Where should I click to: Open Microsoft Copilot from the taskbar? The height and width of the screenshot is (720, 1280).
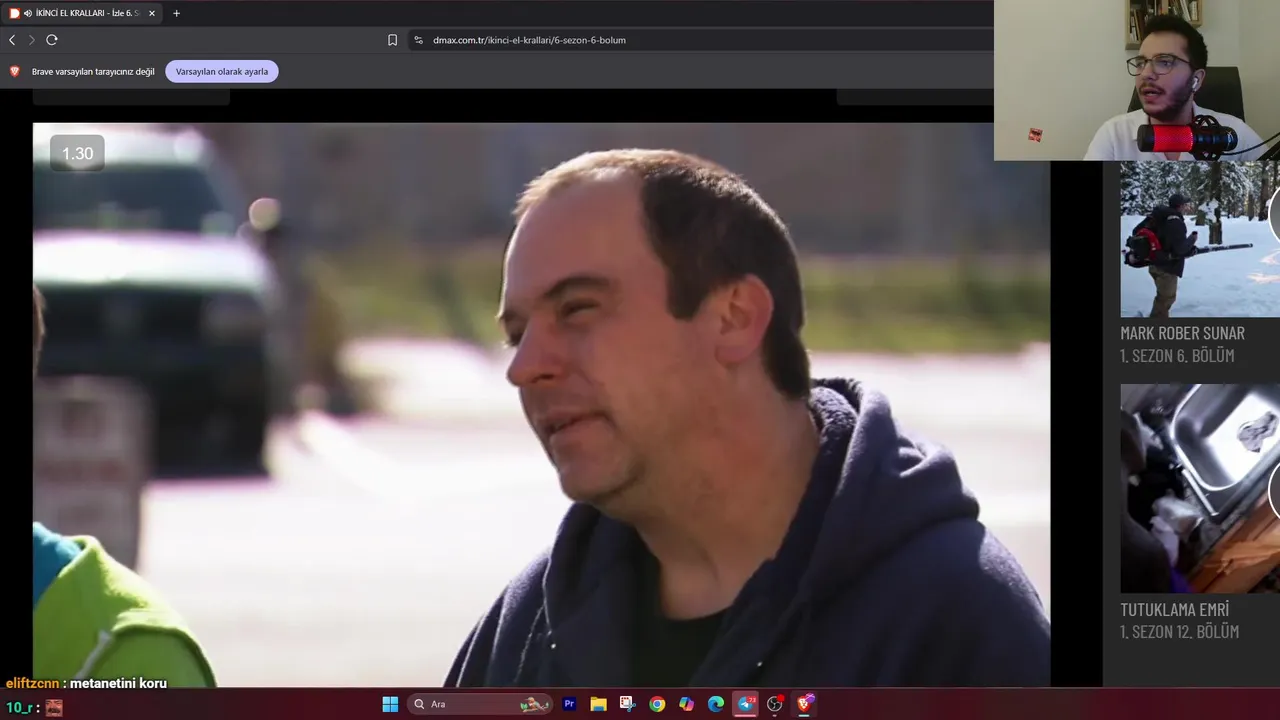(x=686, y=704)
